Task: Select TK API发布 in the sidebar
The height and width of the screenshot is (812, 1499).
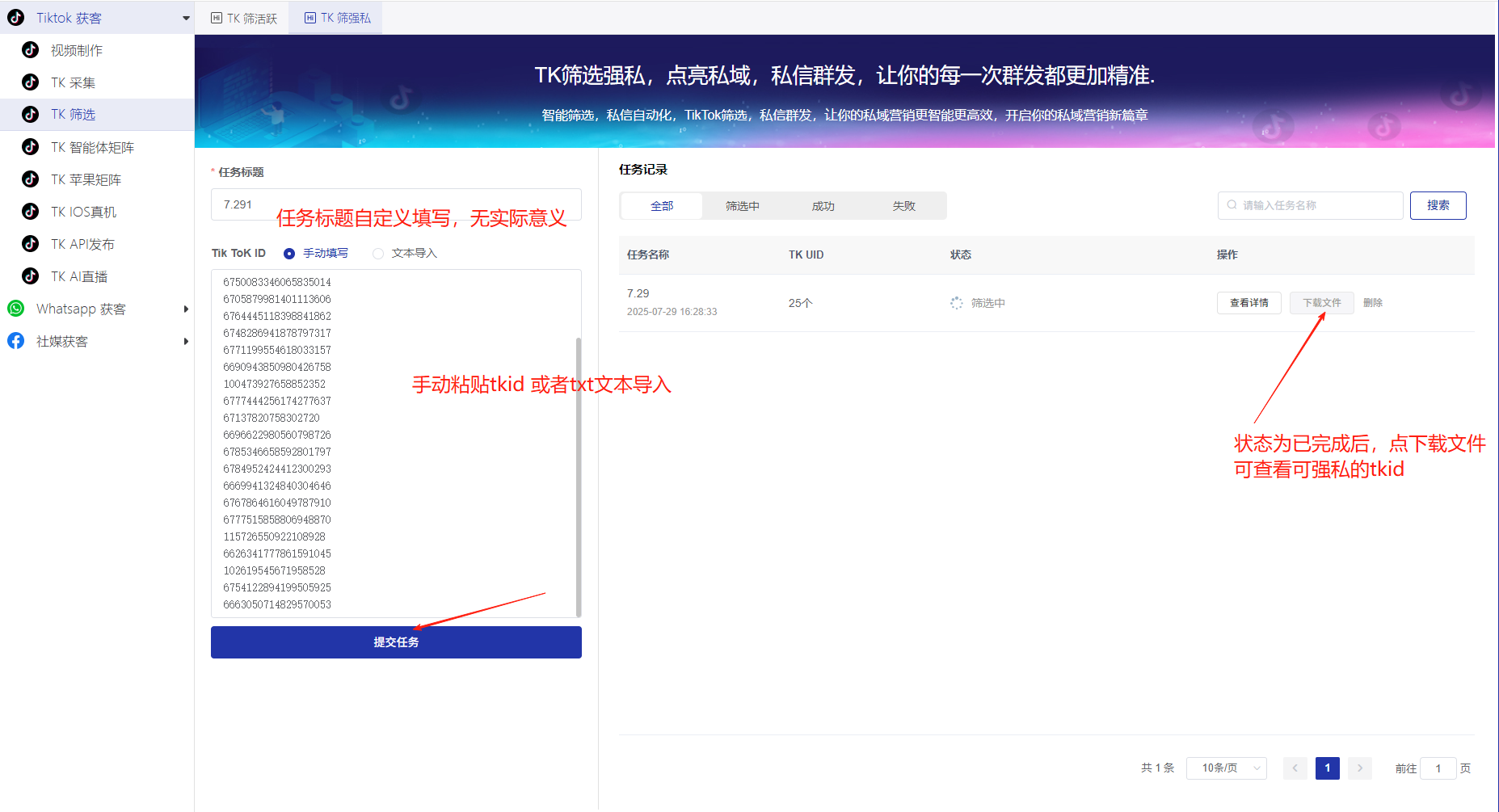Action: pyautogui.click(x=82, y=243)
